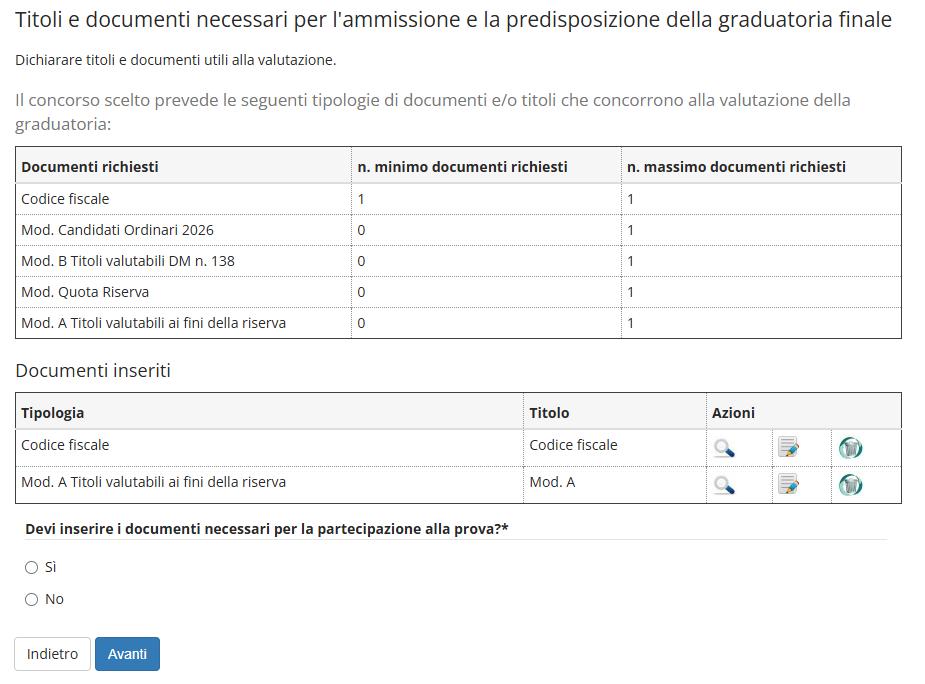925x684 pixels.
Task: Edit the Mod. A document
Action: 788,485
